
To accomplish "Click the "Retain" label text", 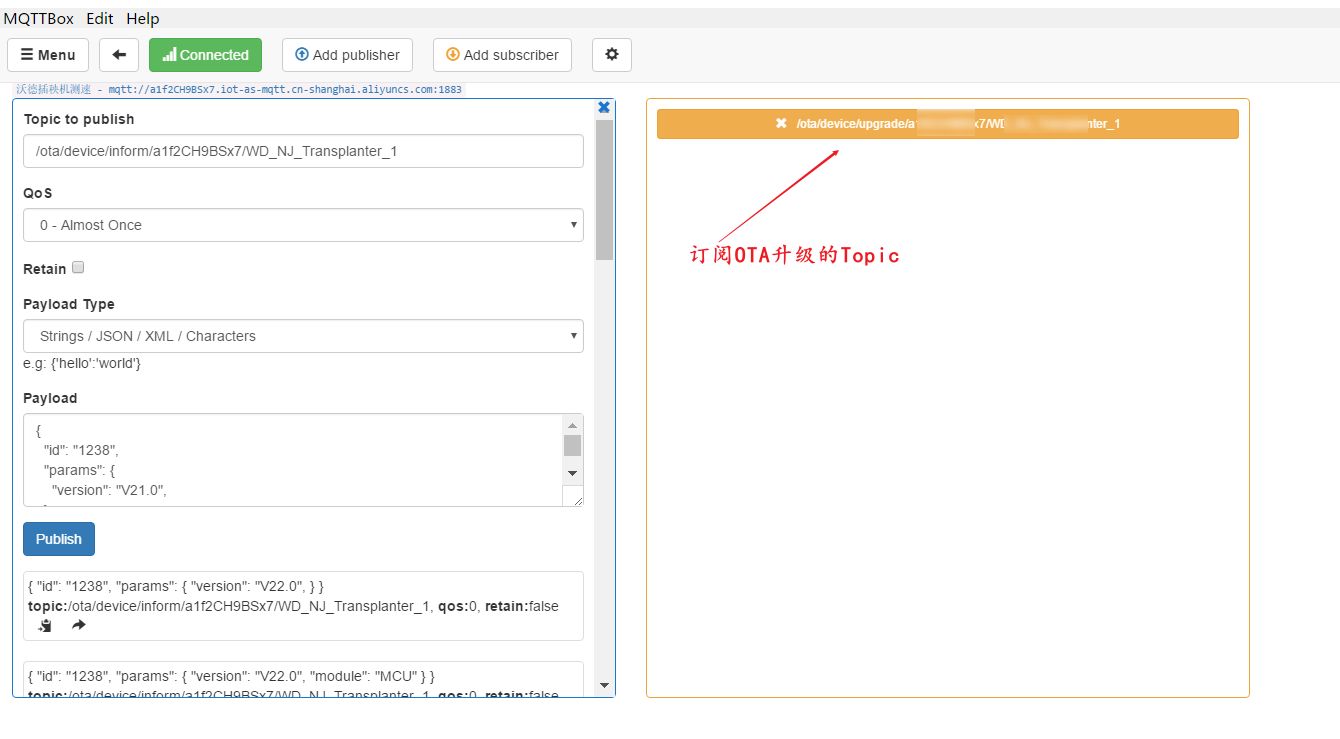I will tap(45, 269).
